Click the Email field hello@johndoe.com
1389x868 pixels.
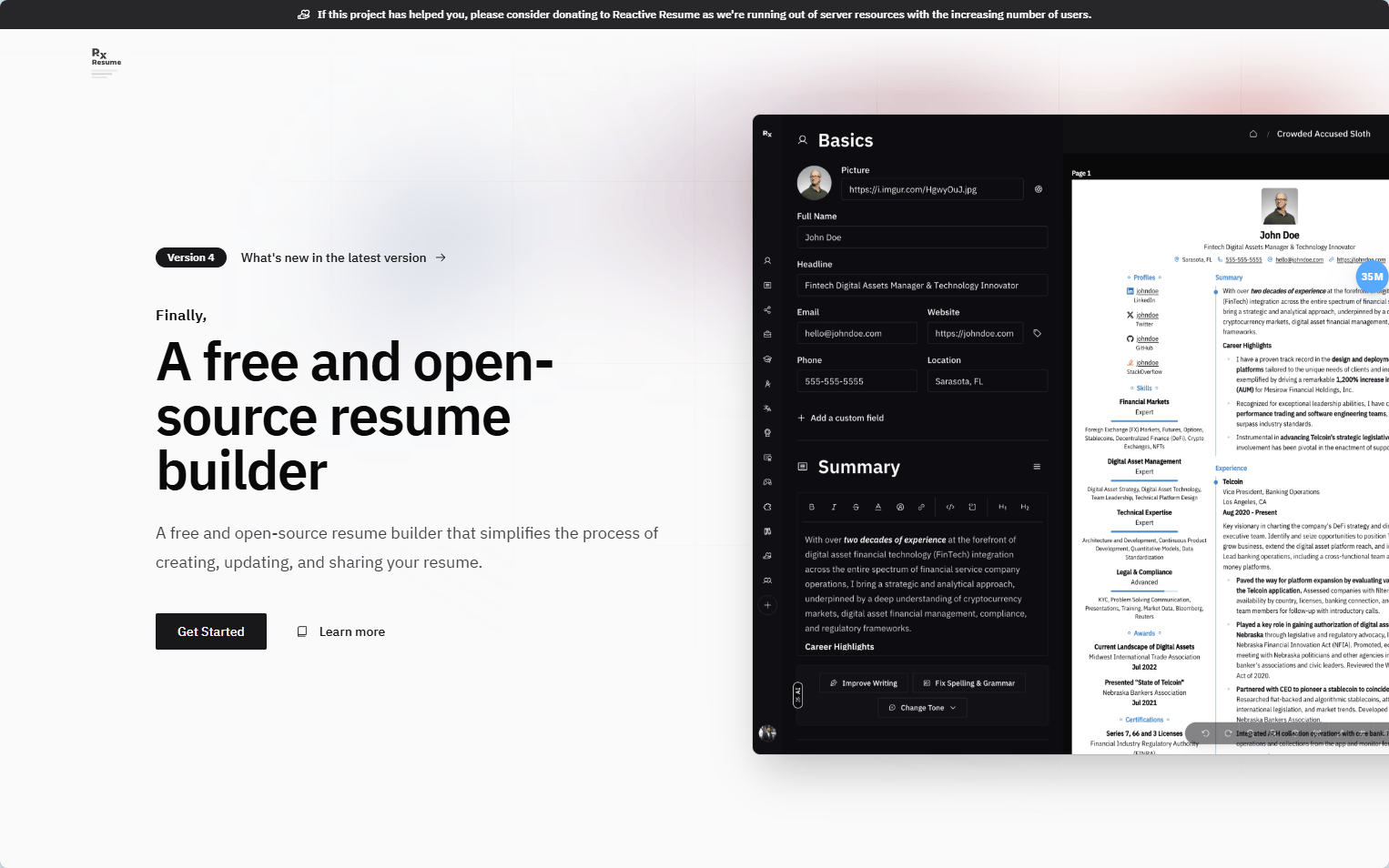857,333
